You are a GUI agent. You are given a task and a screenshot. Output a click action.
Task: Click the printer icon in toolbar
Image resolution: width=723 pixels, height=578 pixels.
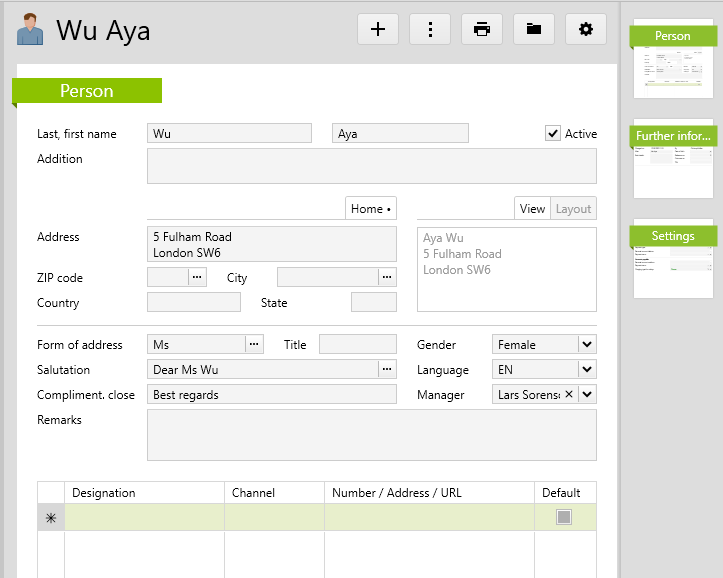(482, 29)
